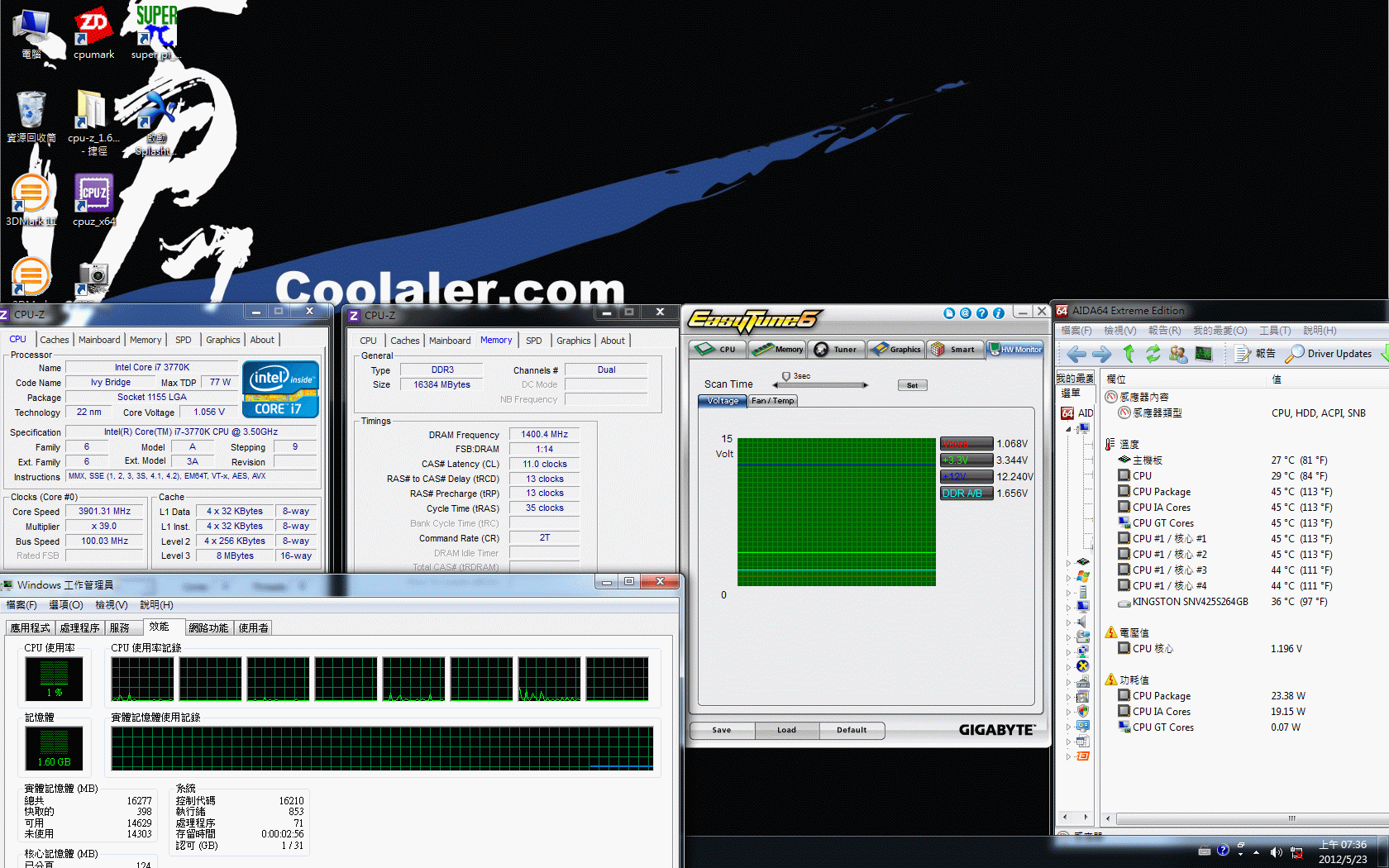Open recycle bin (資源回收筒) desktop icon

tap(31, 117)
